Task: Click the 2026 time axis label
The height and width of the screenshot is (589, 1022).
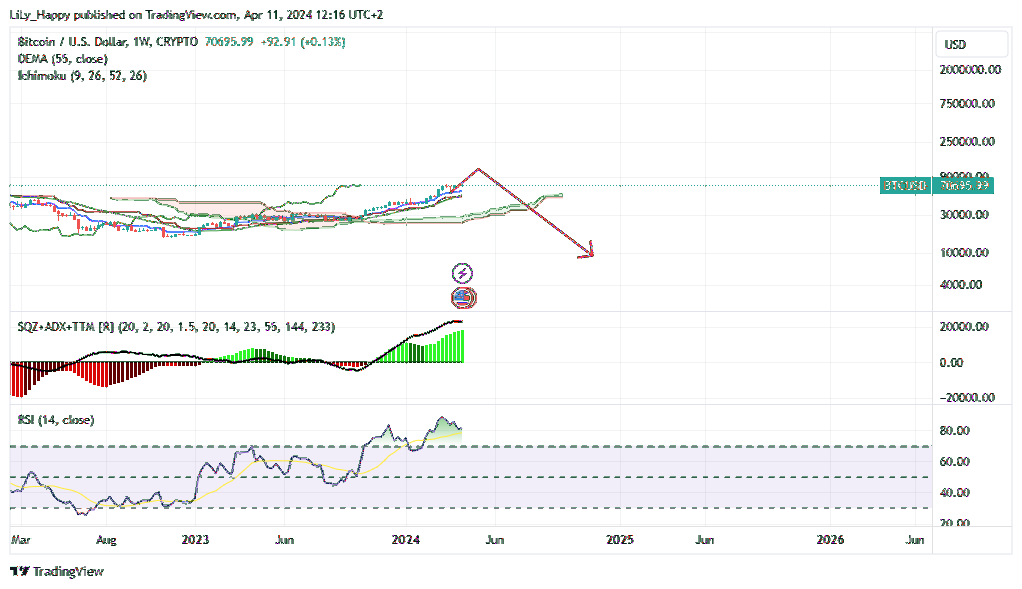Action: coord(830,539)
